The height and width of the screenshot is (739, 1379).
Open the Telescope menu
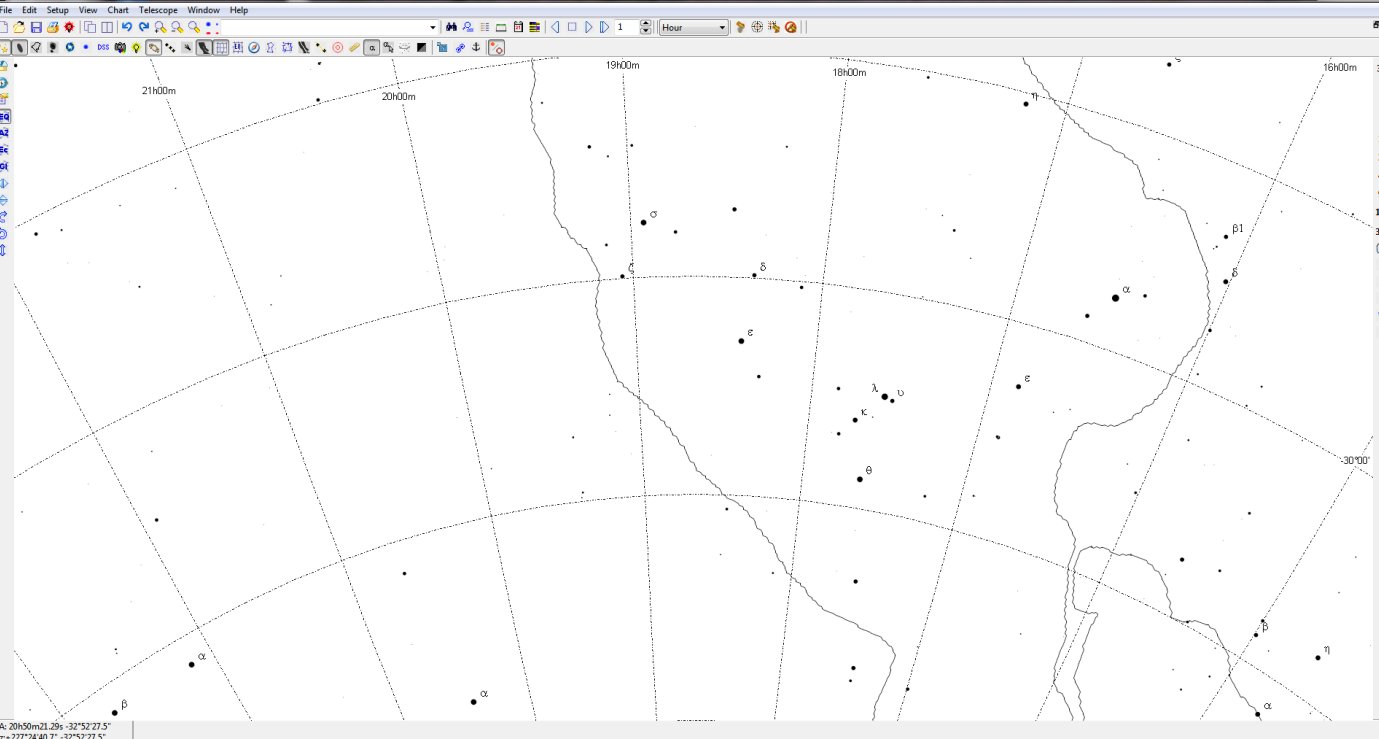click(x=158, y=10)
